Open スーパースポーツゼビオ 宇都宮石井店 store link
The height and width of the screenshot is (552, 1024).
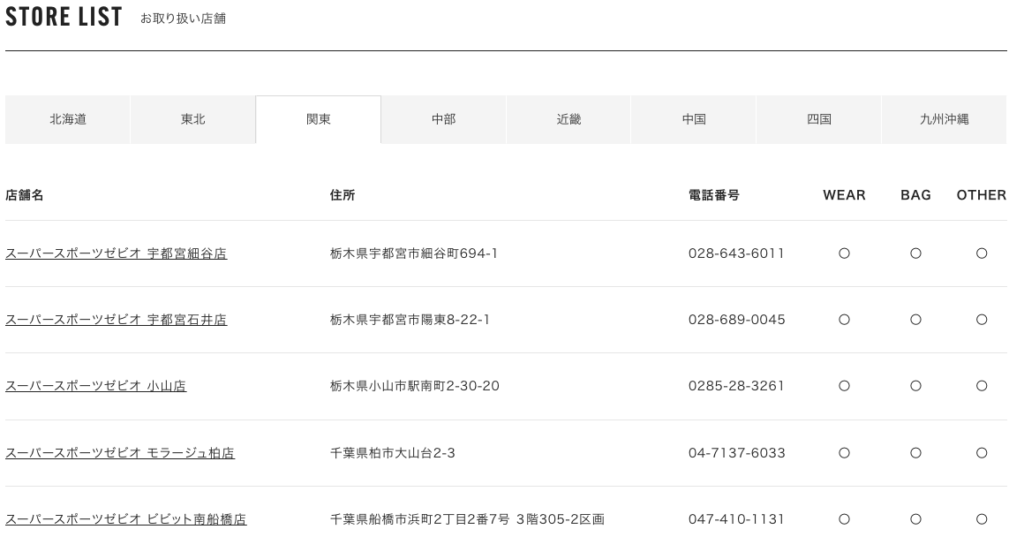tap(116, 320)
